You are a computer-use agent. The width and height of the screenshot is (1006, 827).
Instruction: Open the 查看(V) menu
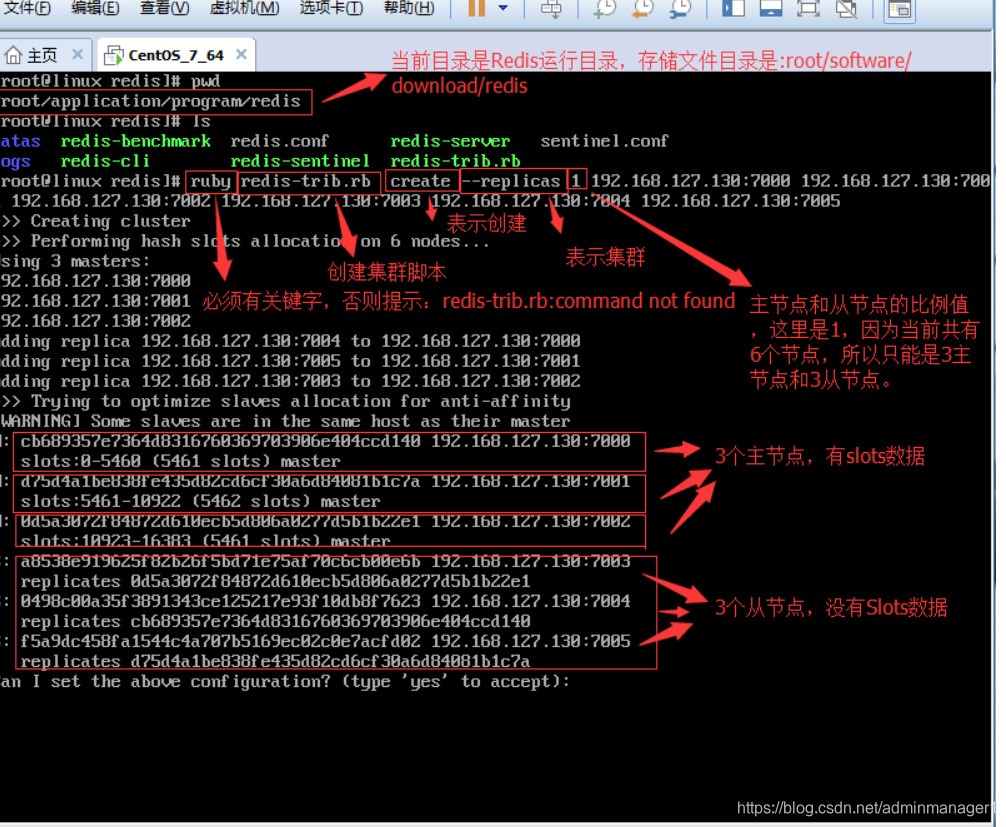[164, 8]
